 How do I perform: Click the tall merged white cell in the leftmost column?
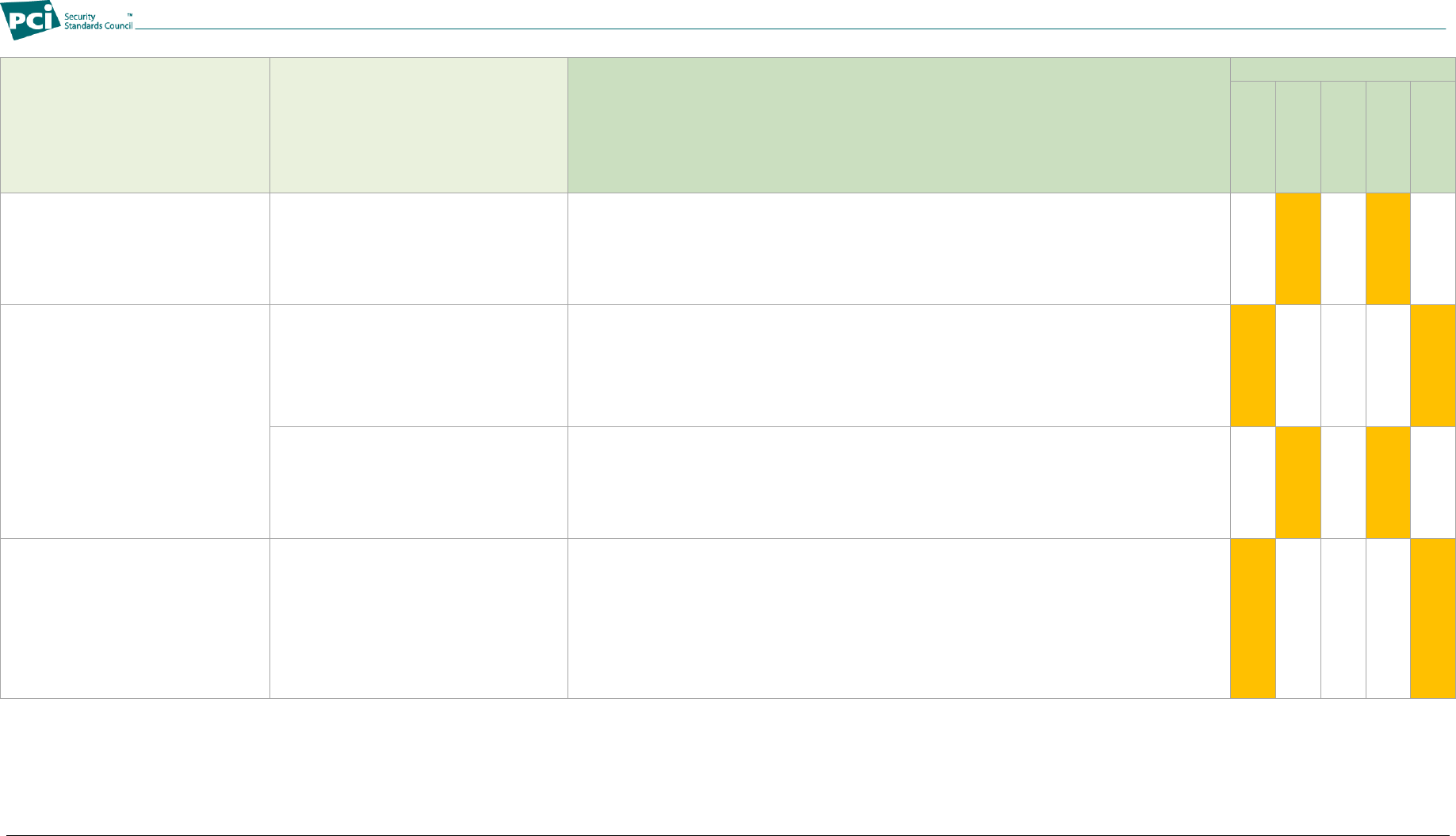[x=135, y=422]
